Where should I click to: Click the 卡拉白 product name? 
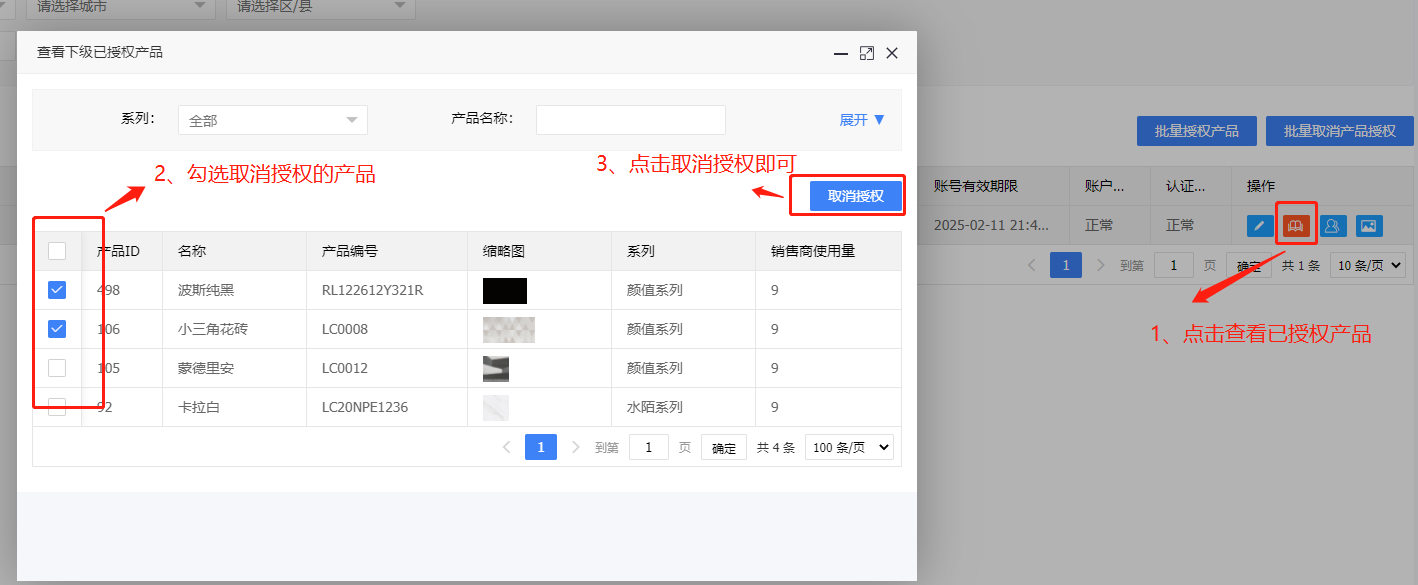click(x=199, y=407)
